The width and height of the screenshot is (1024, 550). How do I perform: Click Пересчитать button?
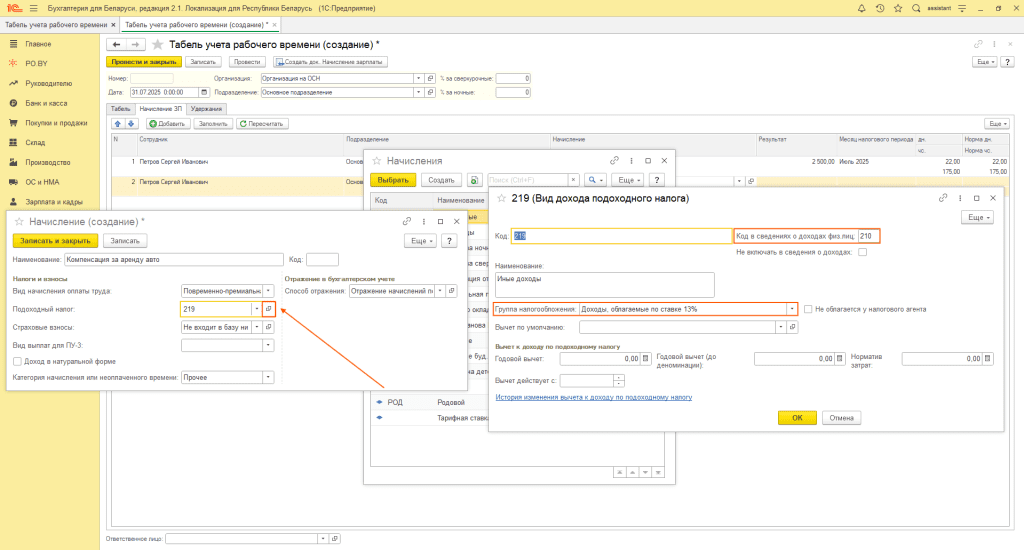point(261,123)
